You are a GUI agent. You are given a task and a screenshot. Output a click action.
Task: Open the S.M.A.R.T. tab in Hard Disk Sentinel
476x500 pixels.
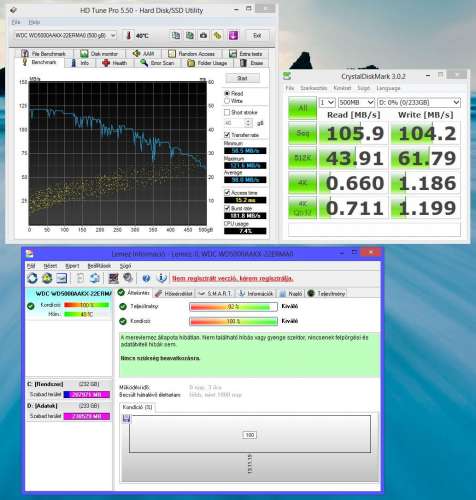click(x=215, y=293)
